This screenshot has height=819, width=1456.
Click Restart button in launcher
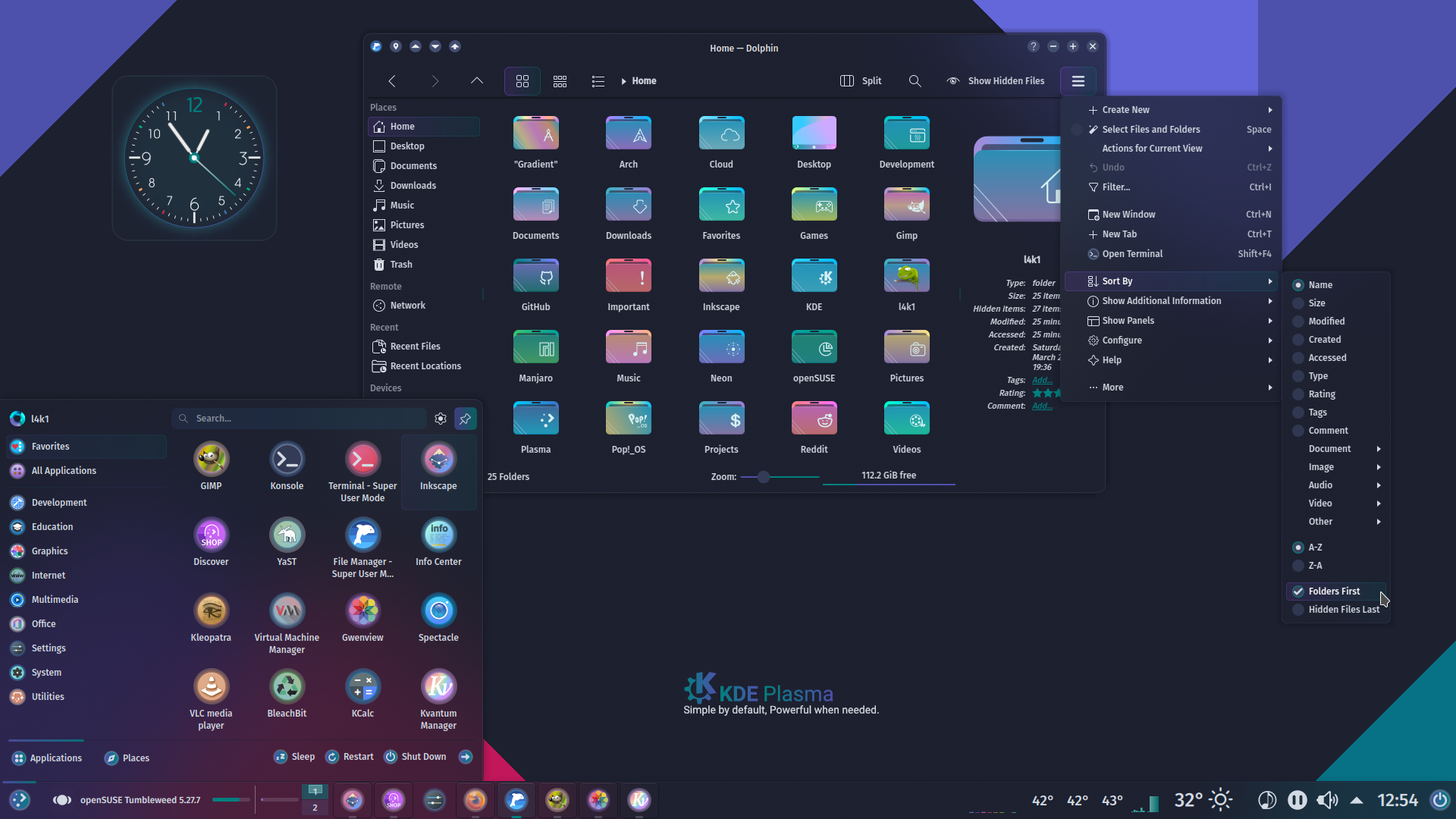pyautogui.click(x=350, y=757)
